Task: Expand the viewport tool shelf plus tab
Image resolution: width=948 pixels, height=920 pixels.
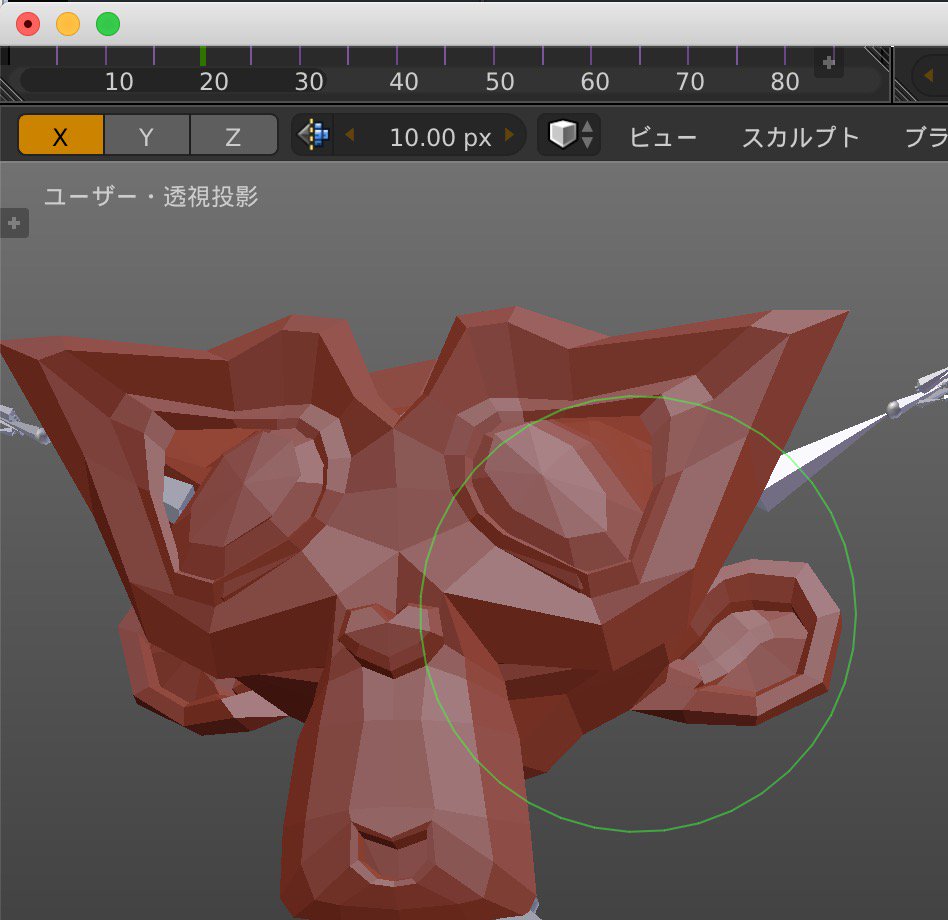Action: point(14,223)
